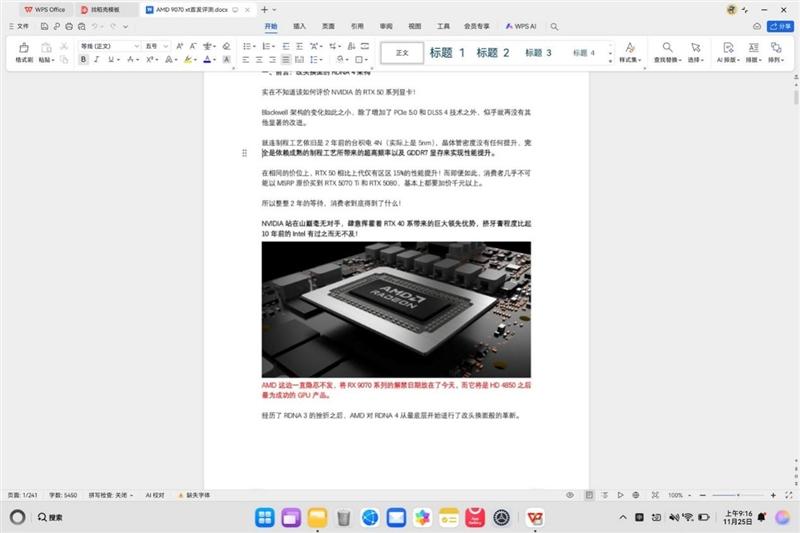800x533 pixels.
Task: Switch to the WPS Office home tab
Action: coord(45,10)
